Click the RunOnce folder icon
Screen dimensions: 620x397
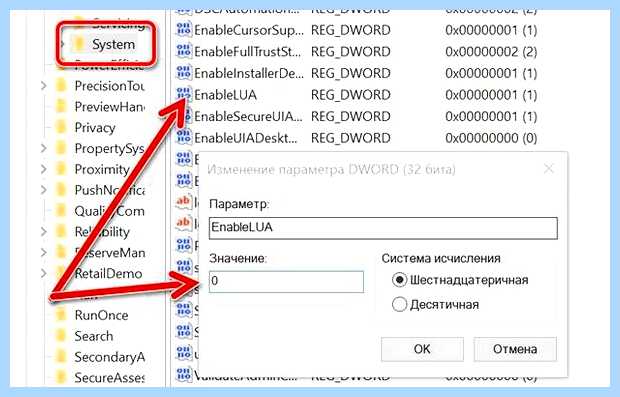tap(61, 315)
